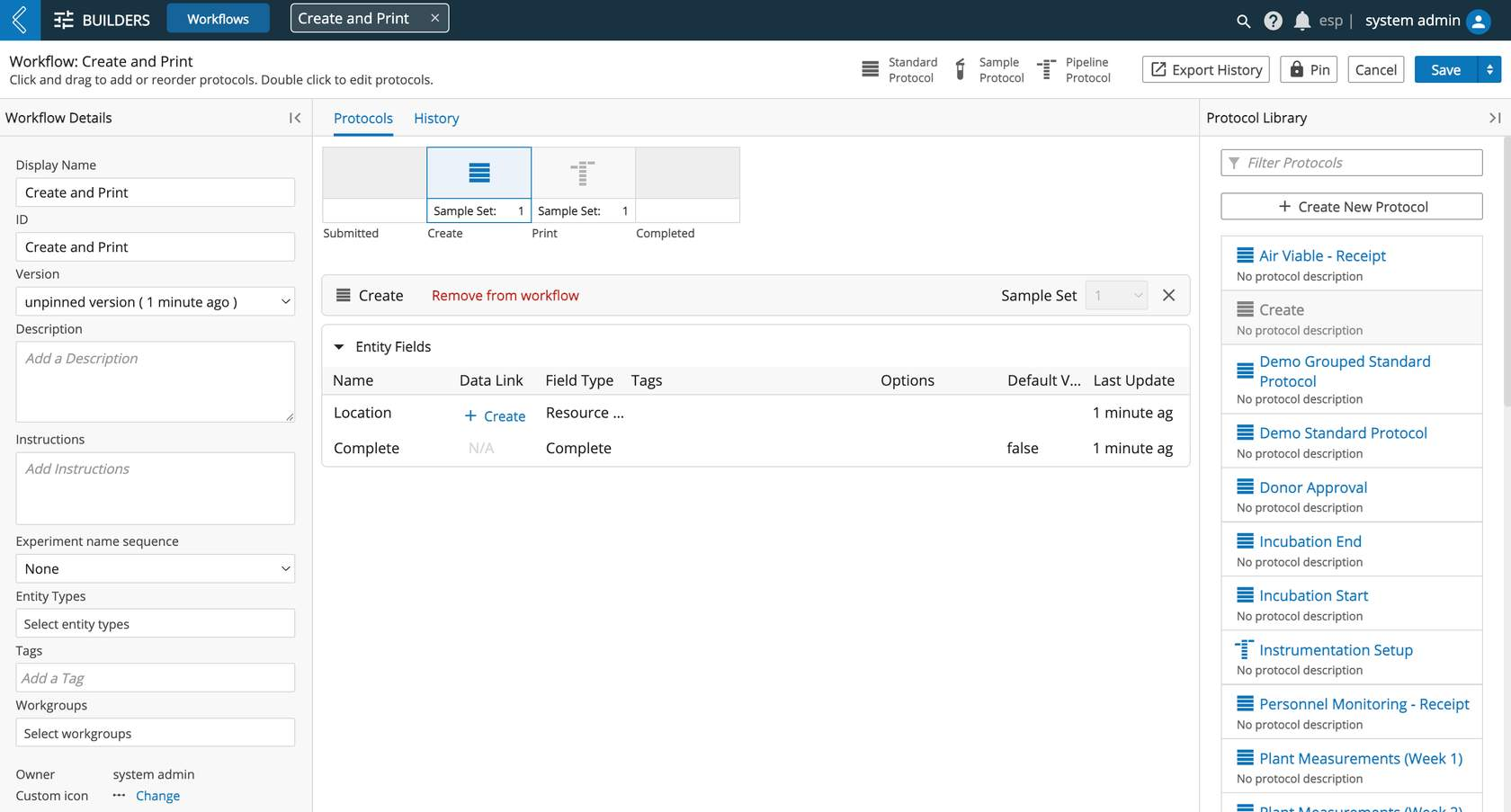Close the Create and Print tab
The height and width of the screenshot is (812, 1511).
434,18
